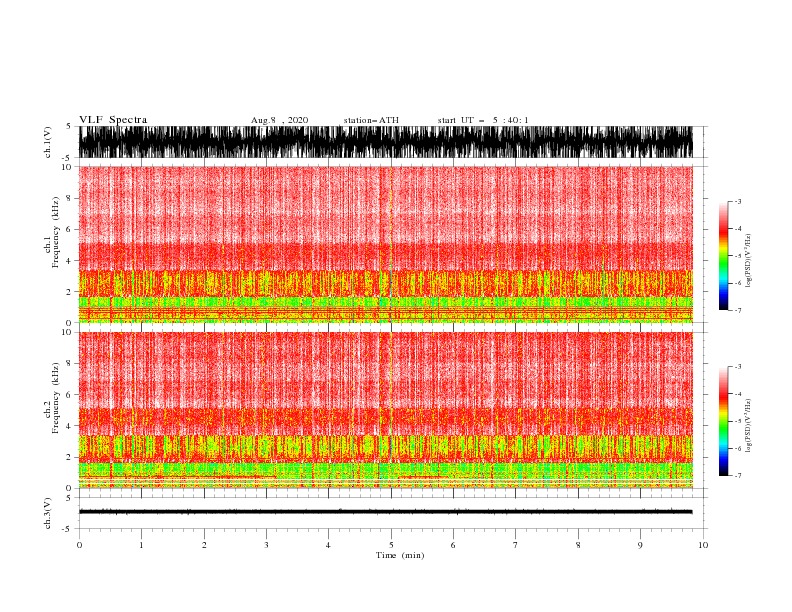The height and width of the screenshot is (612, 792).
Task: Click the "ch.3(V)" waveform axis label
Action: coord(48,513)
